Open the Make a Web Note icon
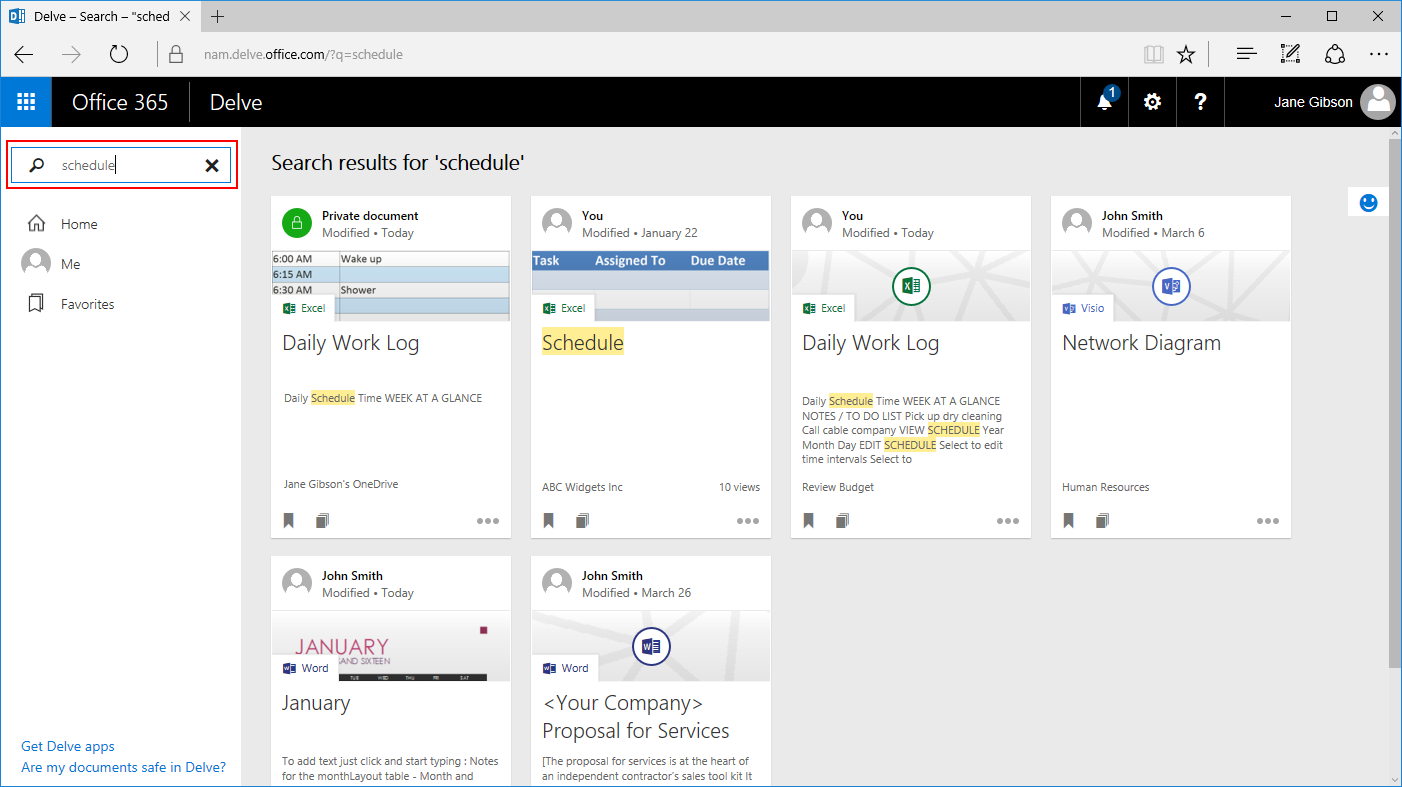1402x787 pixels. click(x=1290, y=54)
